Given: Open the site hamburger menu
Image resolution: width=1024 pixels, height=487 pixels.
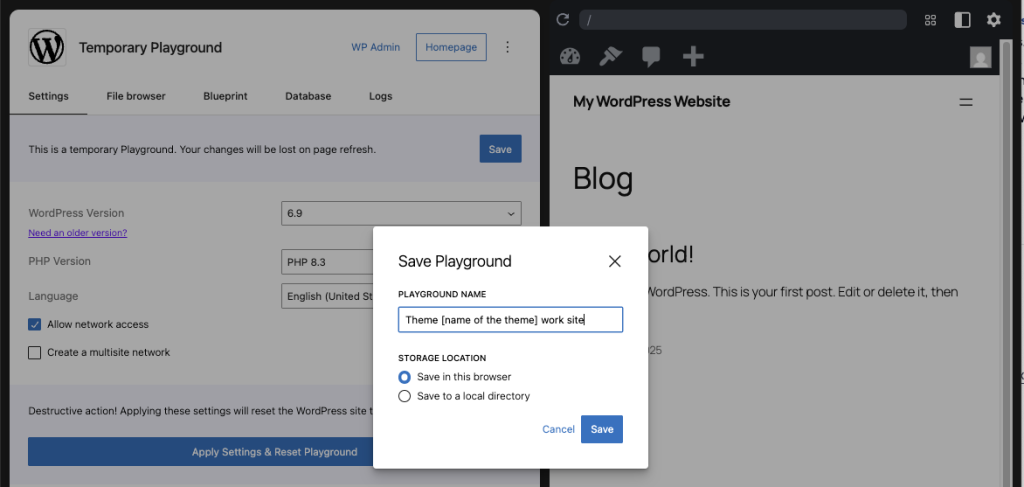Looking at the screenshot, I should pos(966,102).
